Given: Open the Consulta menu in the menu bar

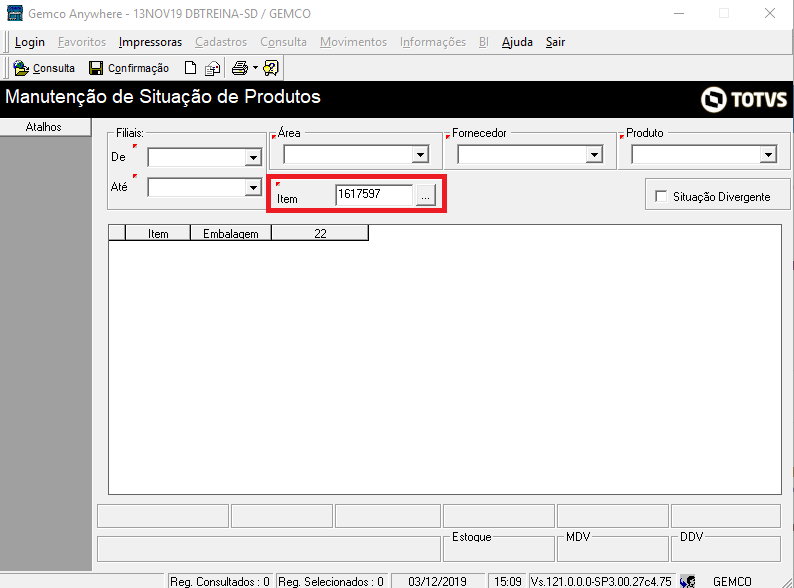Looking at the screenshot, I should tap(283, 42).
